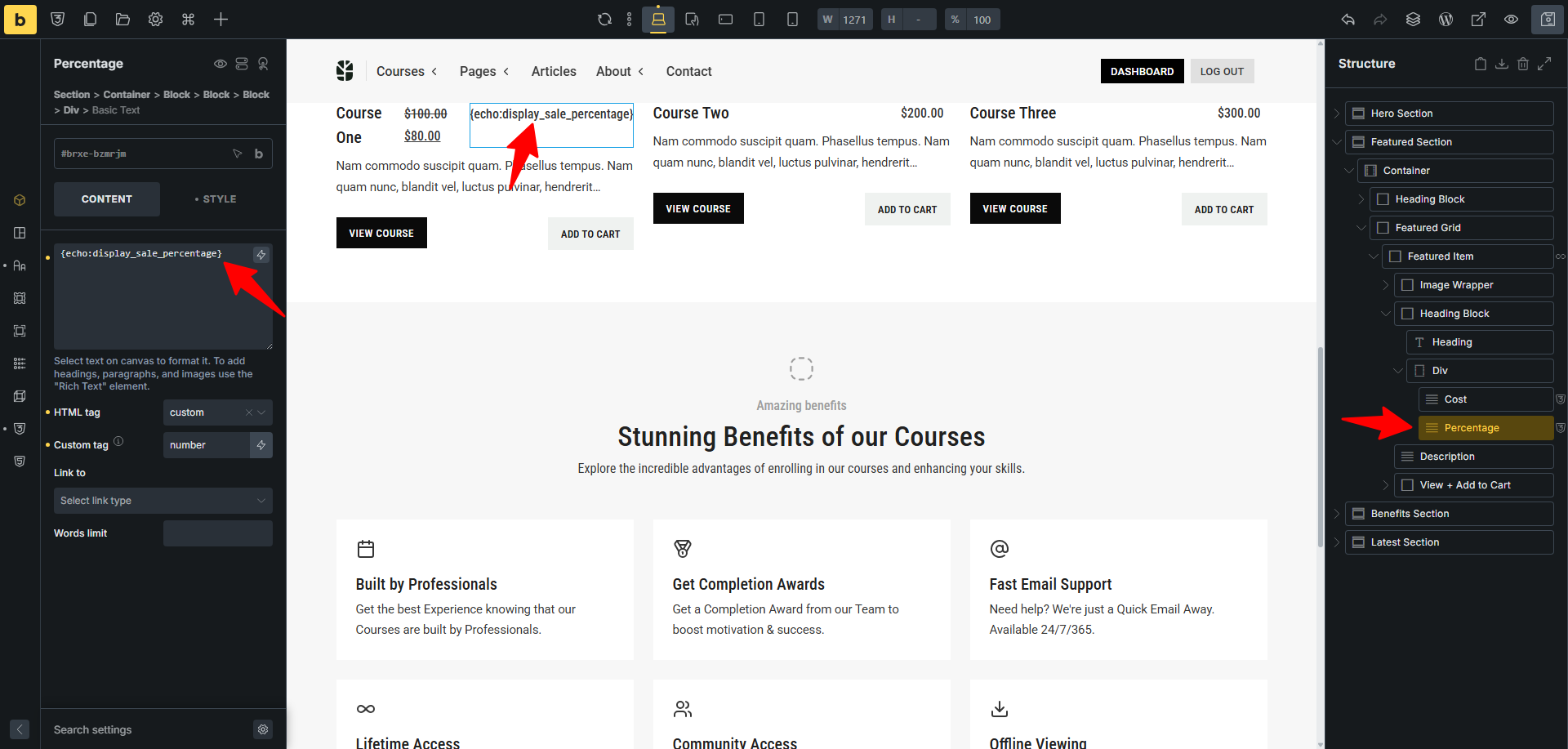Image resolution: width=1568 pixels, height=749 pixels.
Task: Expand the Hero Section tree item
Action: coord(1337,114)
